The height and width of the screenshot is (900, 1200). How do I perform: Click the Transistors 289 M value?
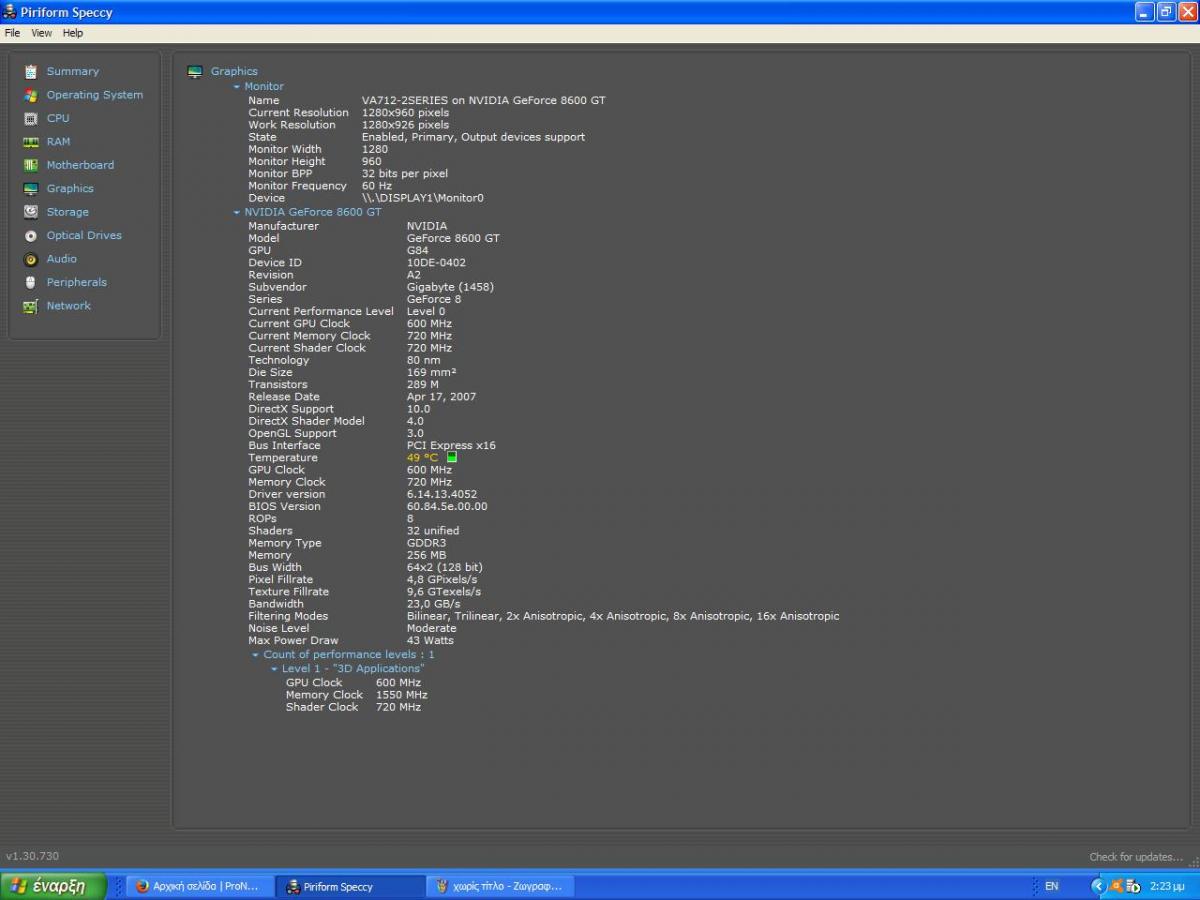[x=423, y=385]
